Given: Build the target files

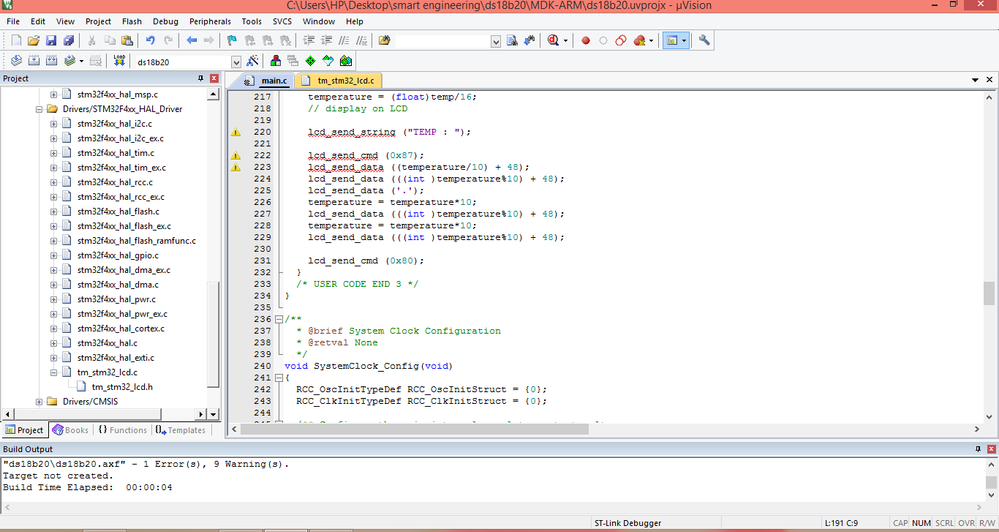Looking at the screenshot, I should [34, 61].
